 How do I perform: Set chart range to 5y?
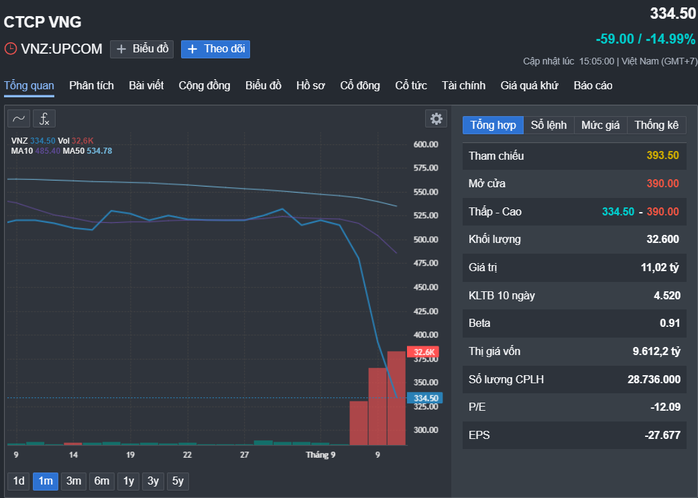178,481
